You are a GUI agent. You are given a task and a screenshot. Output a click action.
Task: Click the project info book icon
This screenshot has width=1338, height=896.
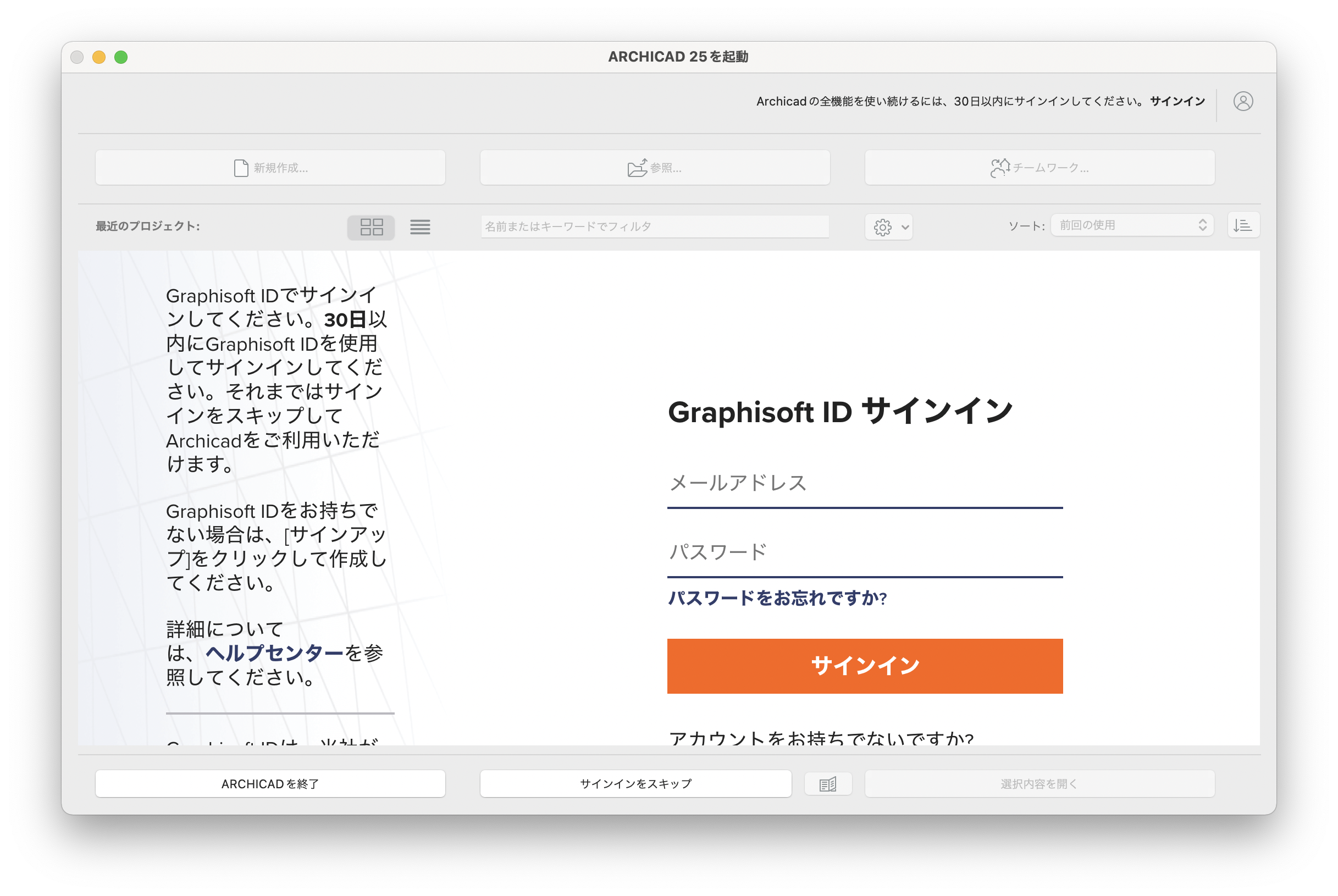[828, 784]
